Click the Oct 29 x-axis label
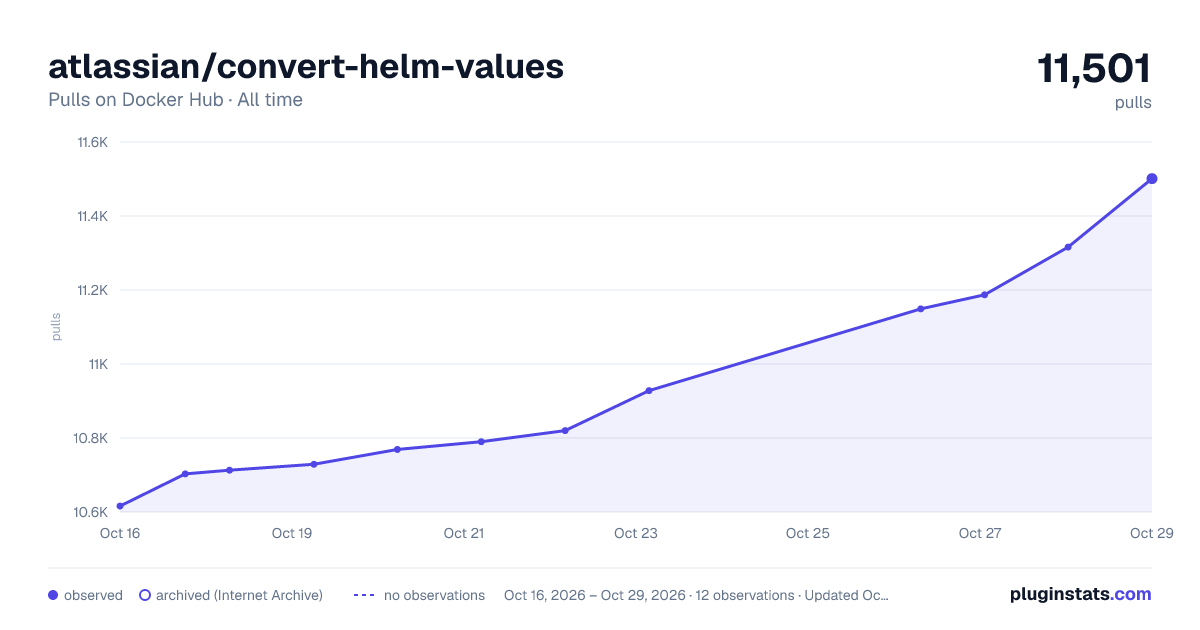The image size is (1200, 630). (1151, 533)
